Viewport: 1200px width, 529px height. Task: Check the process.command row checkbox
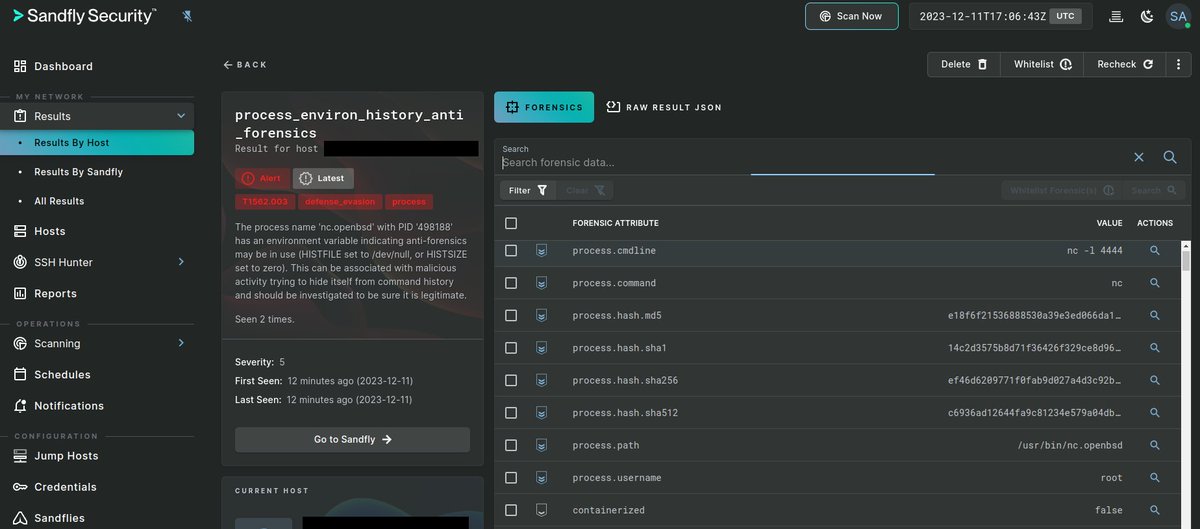point(511,283)
